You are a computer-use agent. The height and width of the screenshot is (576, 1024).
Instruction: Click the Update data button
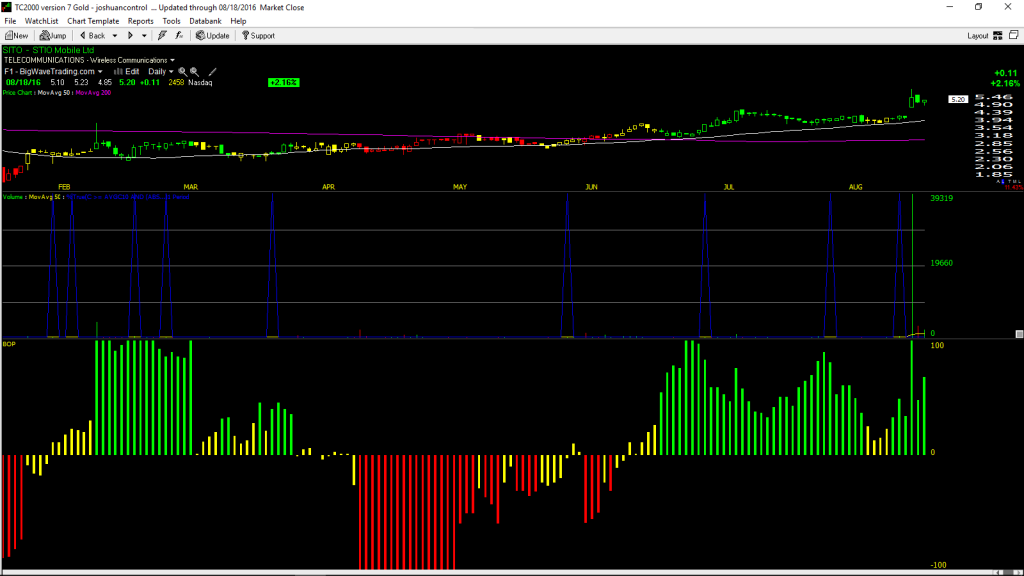point(213,36)
